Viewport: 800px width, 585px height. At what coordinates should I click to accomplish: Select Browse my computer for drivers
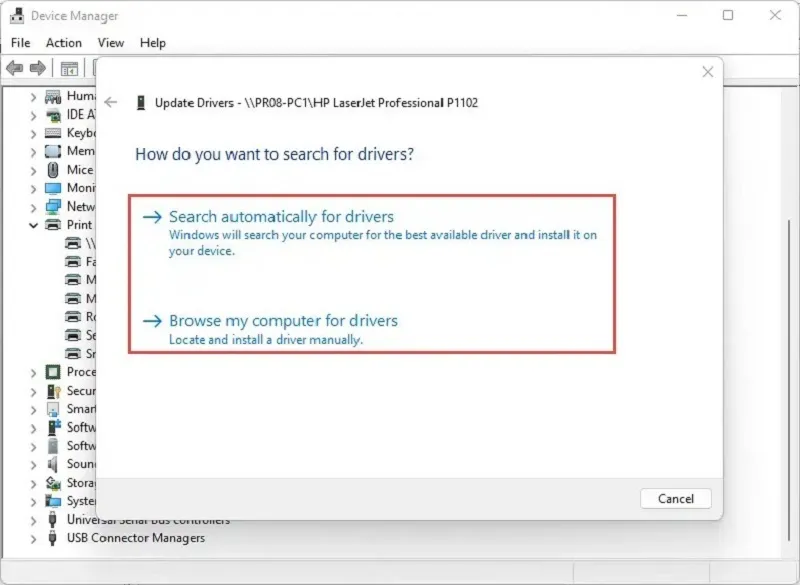pos(270,329)
